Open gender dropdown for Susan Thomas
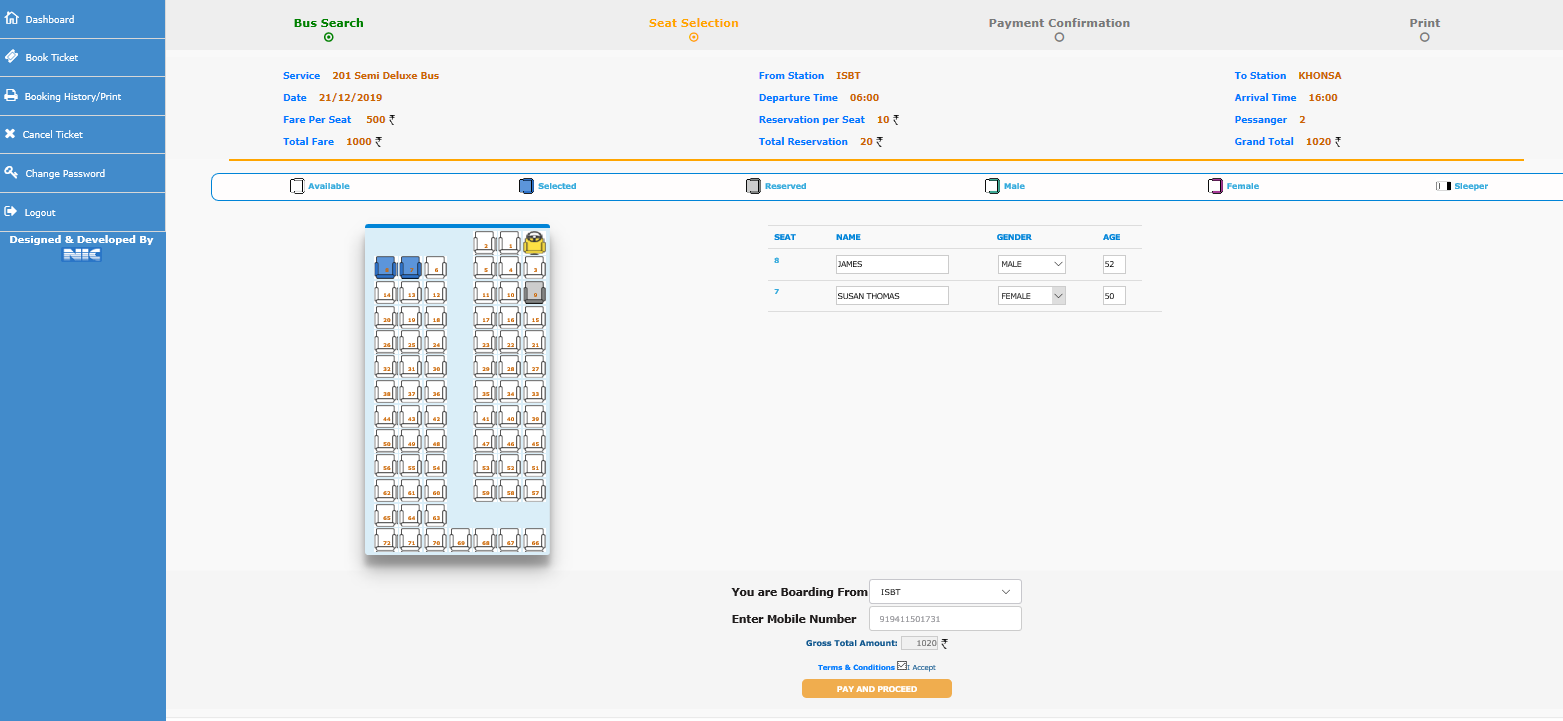 (x=1031, y=296)
